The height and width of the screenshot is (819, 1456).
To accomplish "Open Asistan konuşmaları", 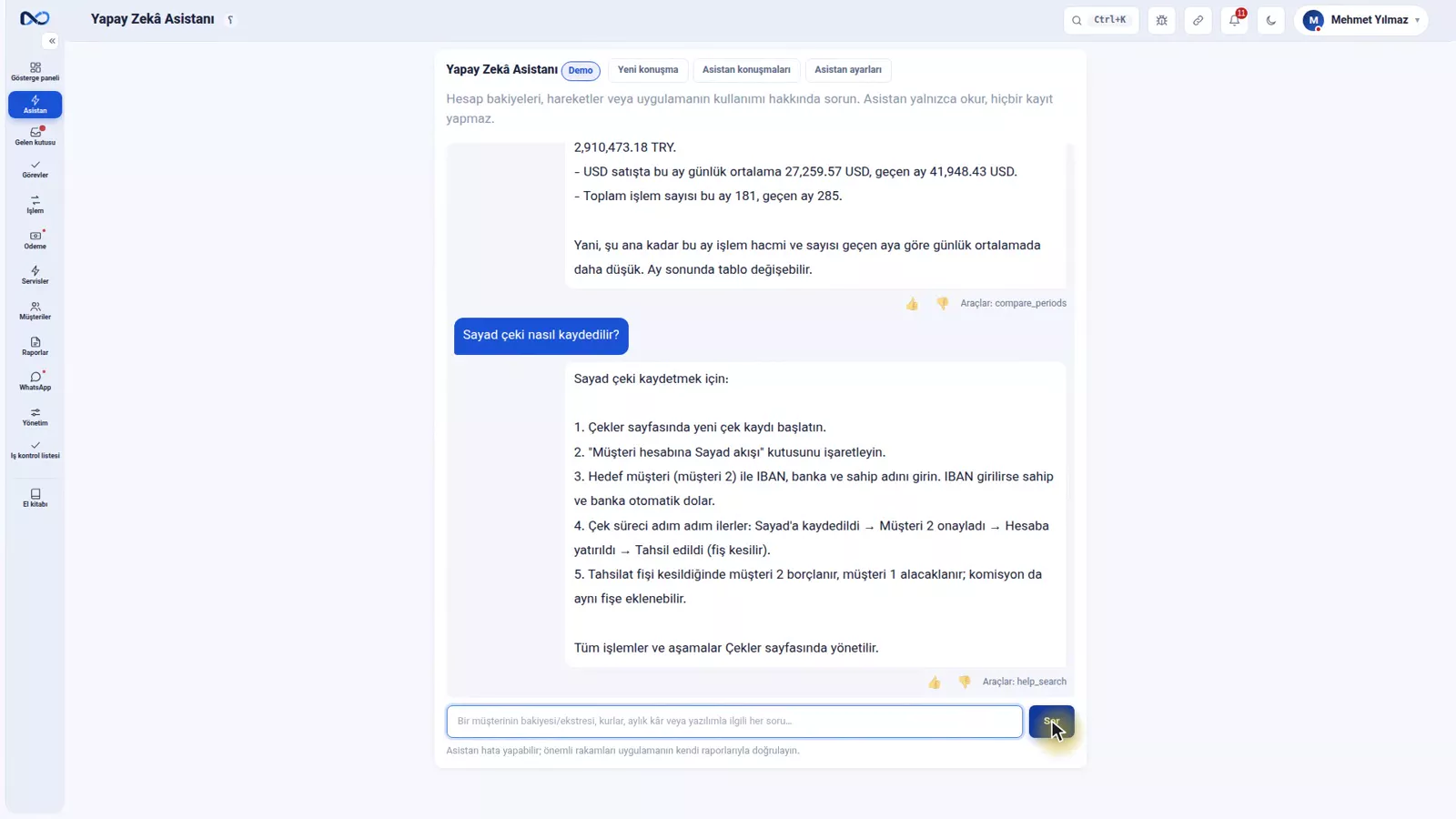I will pyautogui.click(x=746, y=70).
